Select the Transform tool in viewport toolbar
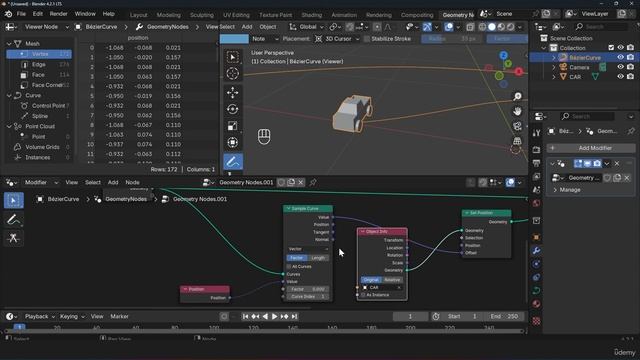 [233, 142]
